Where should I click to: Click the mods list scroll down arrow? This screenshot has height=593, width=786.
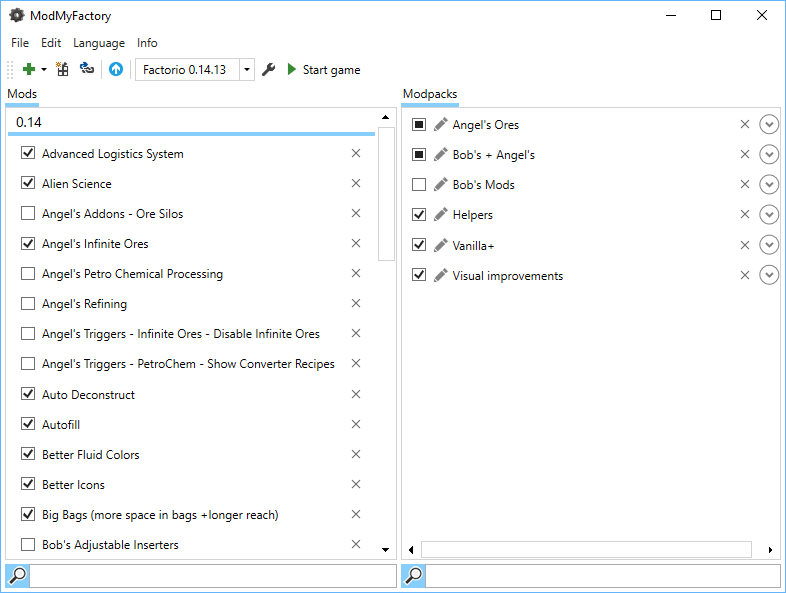coord(385,550)
